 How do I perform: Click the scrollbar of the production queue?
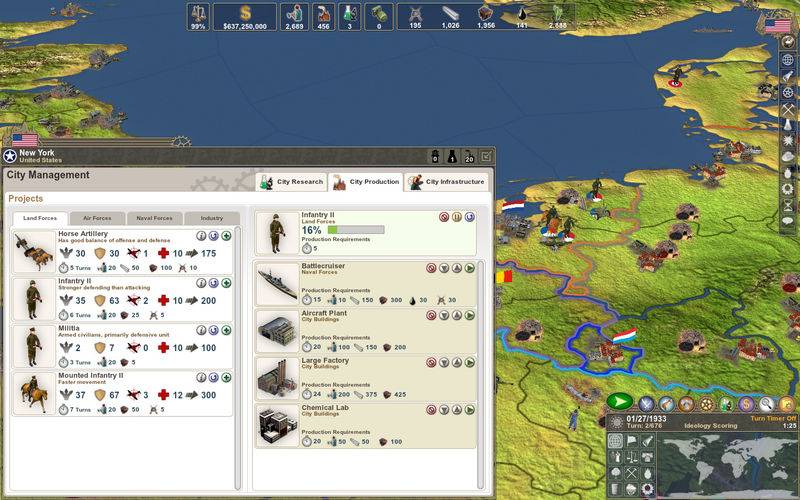tap(480, 375)
